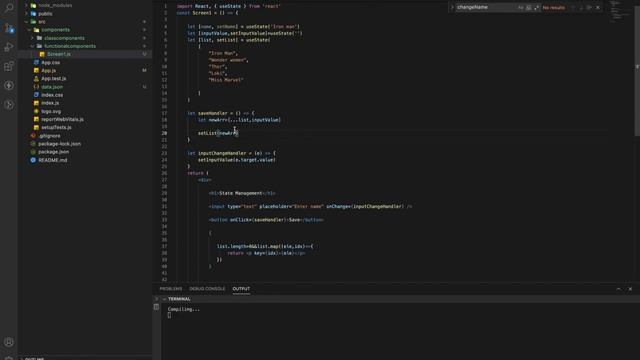This screenshot has height=360, width=640.
Task: Open package-lock.json file
Action: pos(59,144)
